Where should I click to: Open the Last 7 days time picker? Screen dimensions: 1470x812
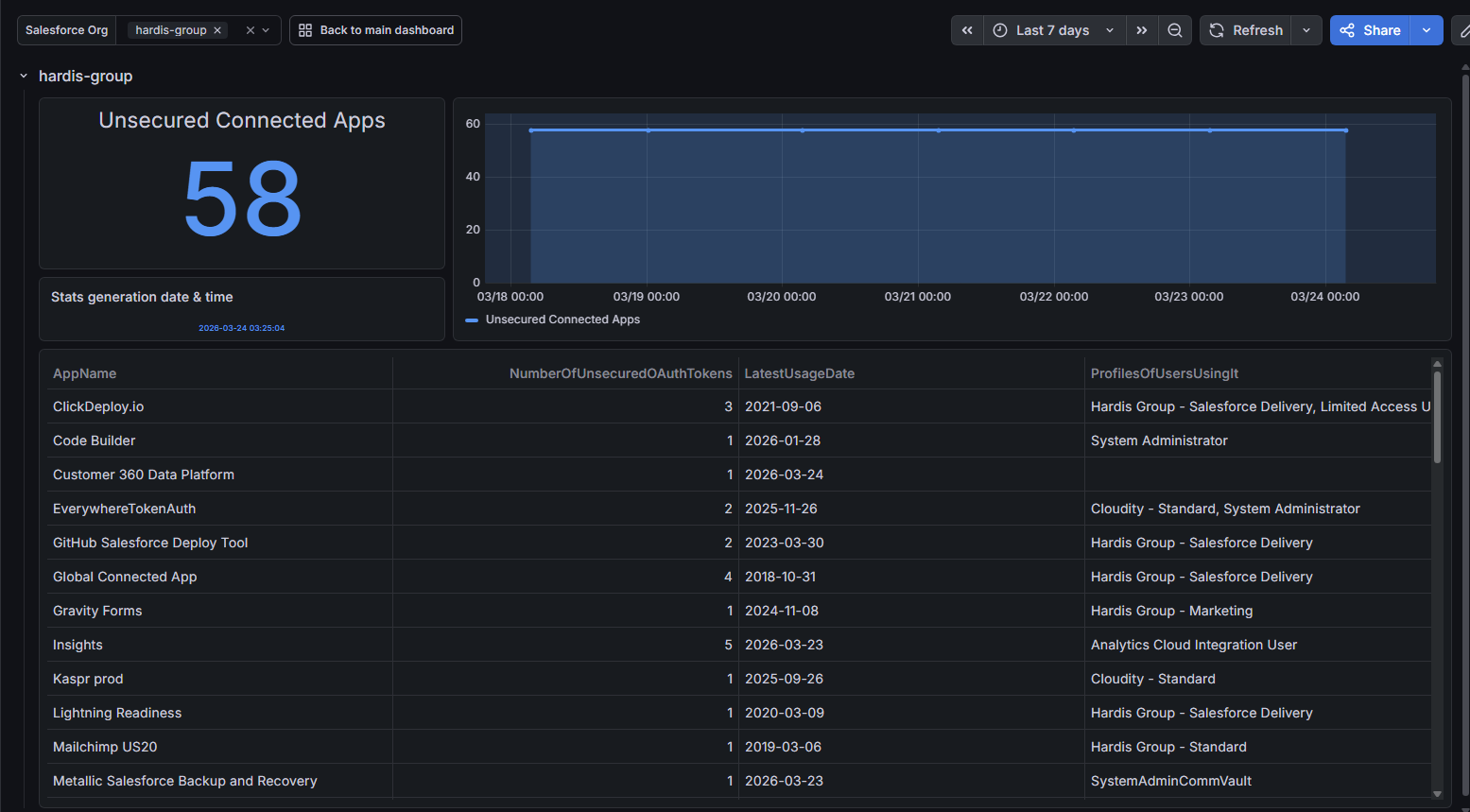point(1052,30)
